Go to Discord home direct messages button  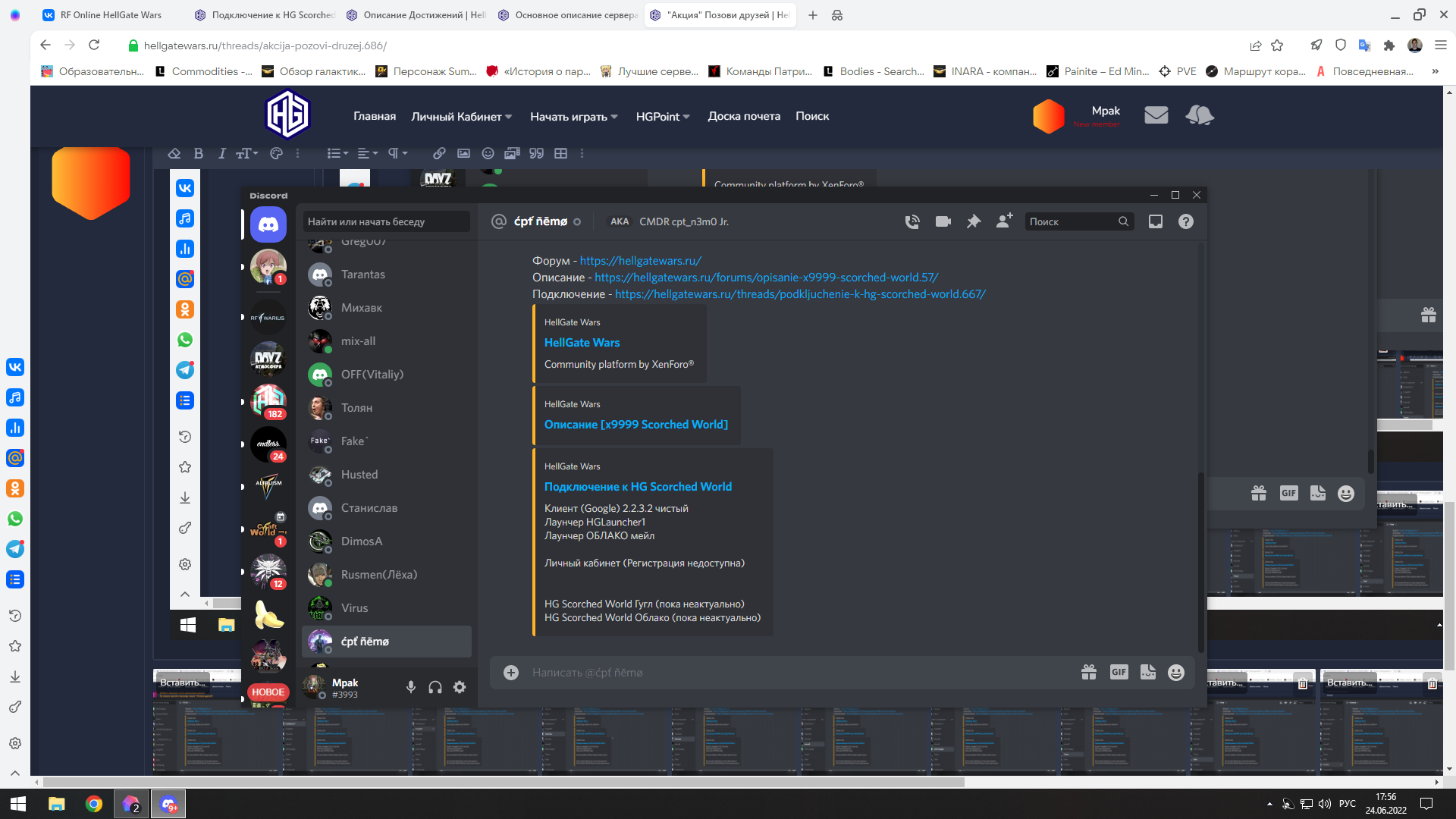click(x=268, y=224)
